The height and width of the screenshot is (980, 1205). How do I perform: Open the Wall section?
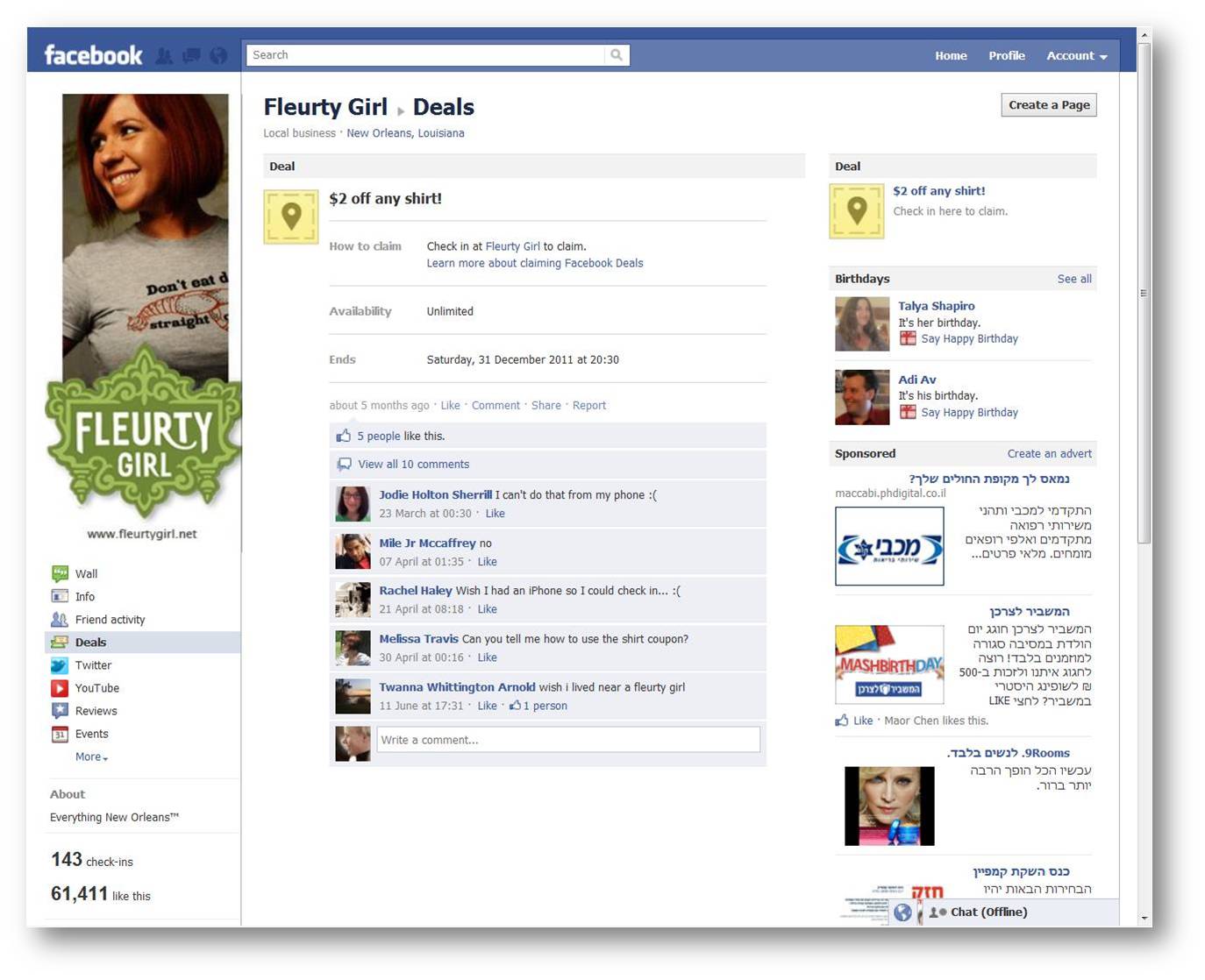tap(86, 574)
